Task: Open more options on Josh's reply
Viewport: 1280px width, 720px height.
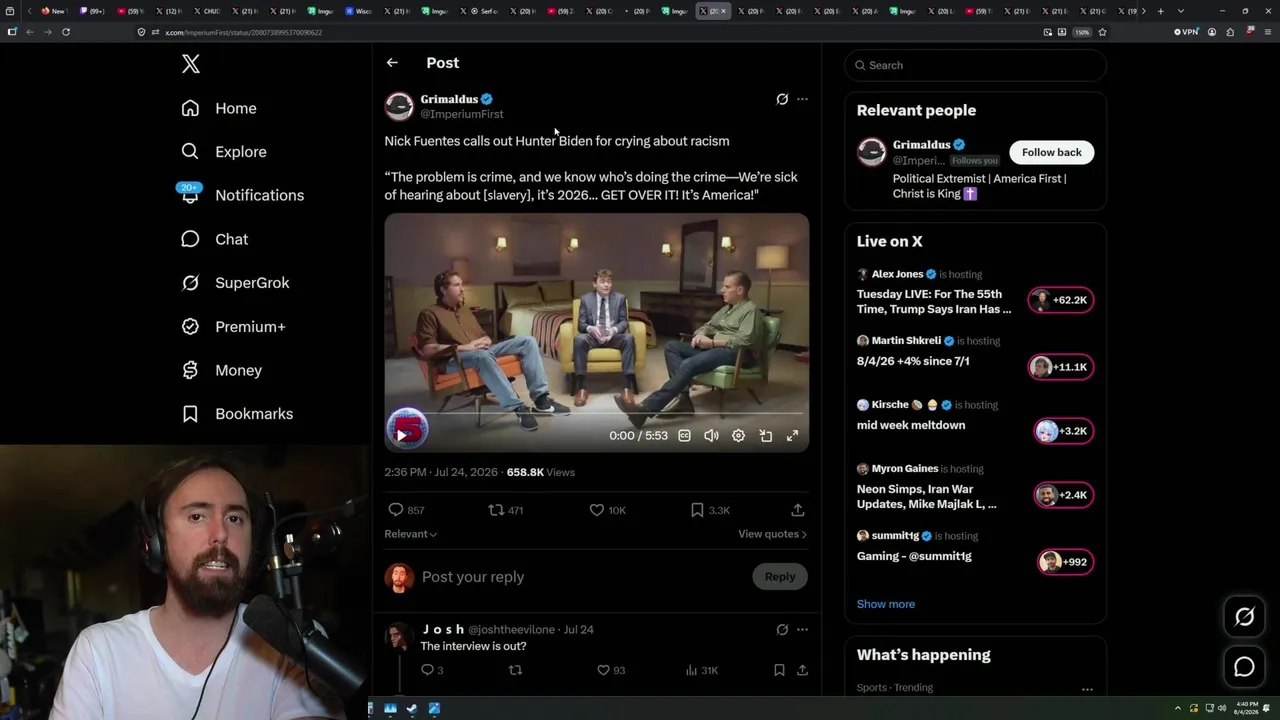Action: (x=802, y=630)
